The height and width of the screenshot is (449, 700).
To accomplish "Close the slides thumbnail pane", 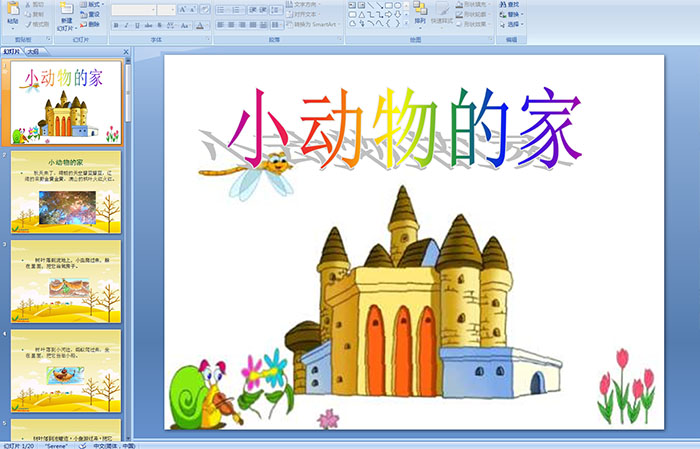I will pos(126,52).
